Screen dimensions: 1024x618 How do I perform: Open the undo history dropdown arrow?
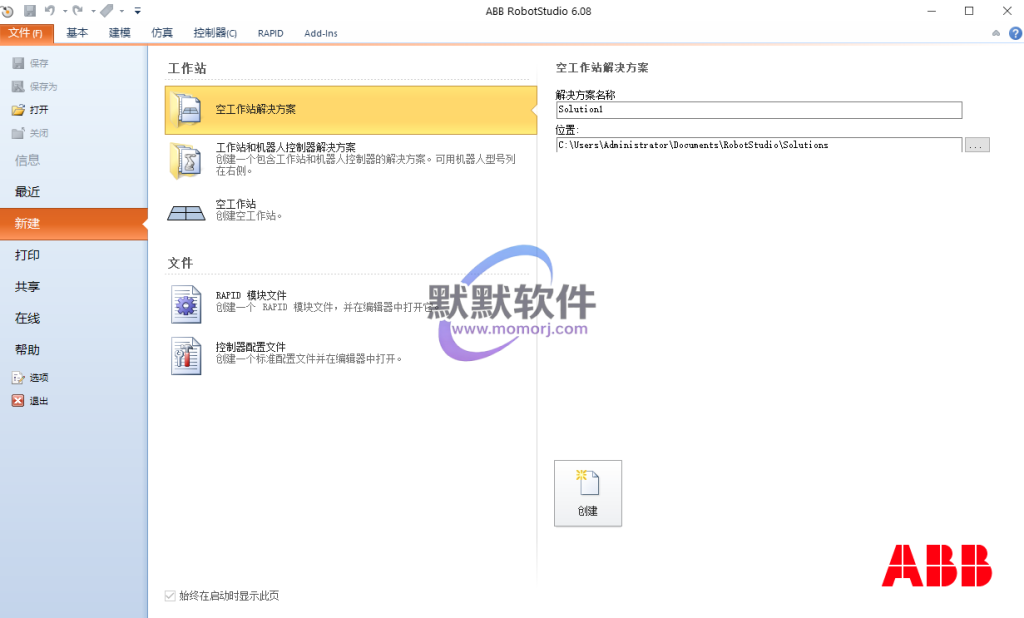point(65,11)
